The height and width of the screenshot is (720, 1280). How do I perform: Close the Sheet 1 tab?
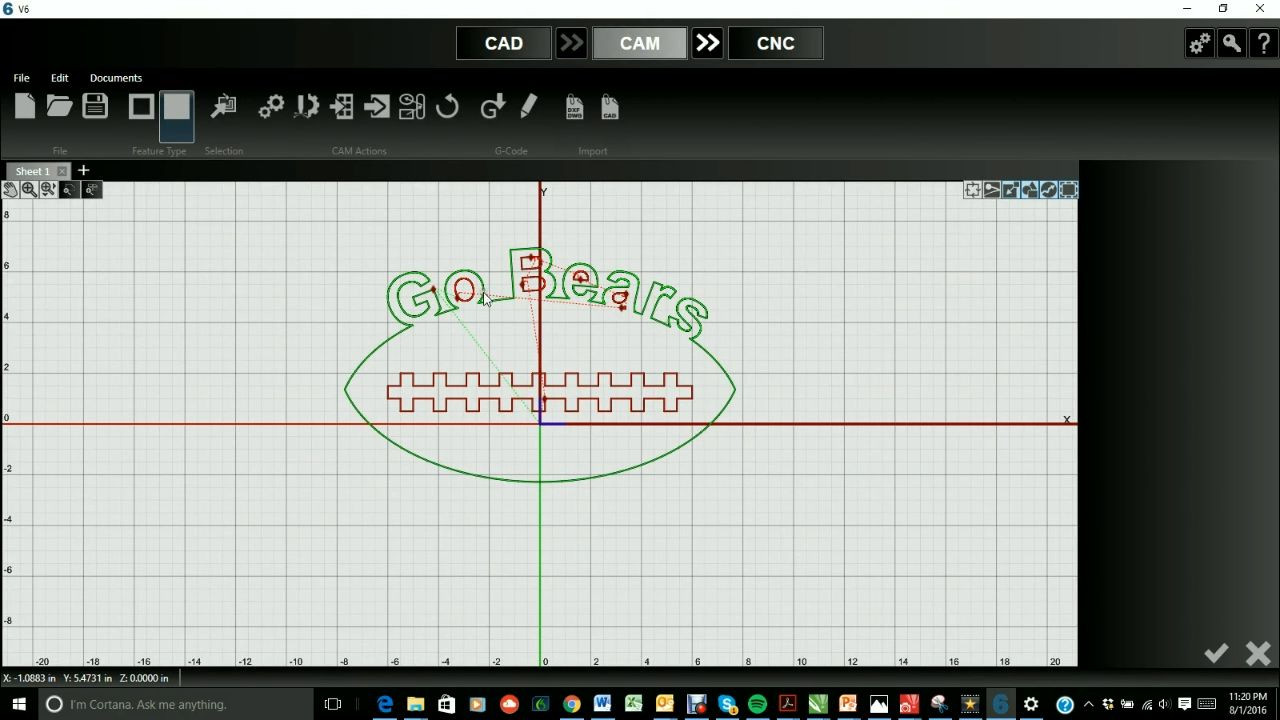click(x=62, y=171)
